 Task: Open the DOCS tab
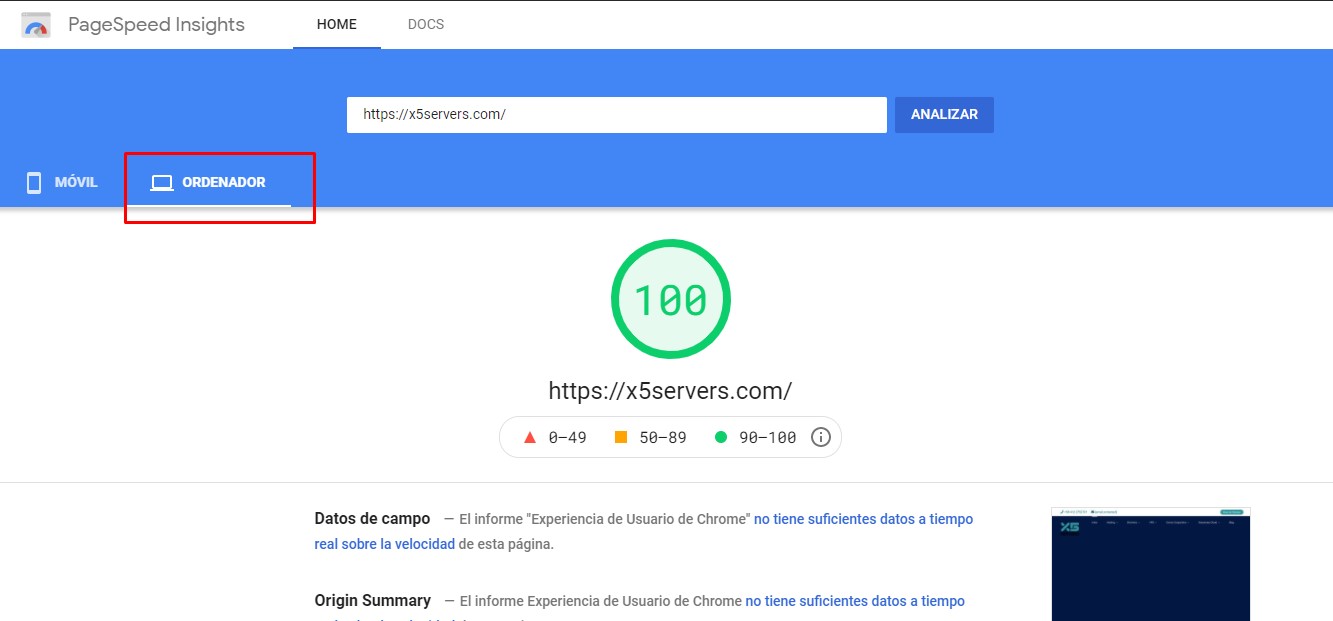coord(426,24)
